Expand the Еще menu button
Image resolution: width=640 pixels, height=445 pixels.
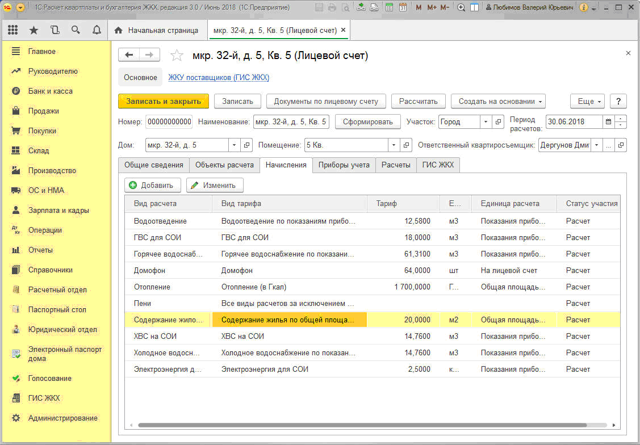(x=587, y=101)
